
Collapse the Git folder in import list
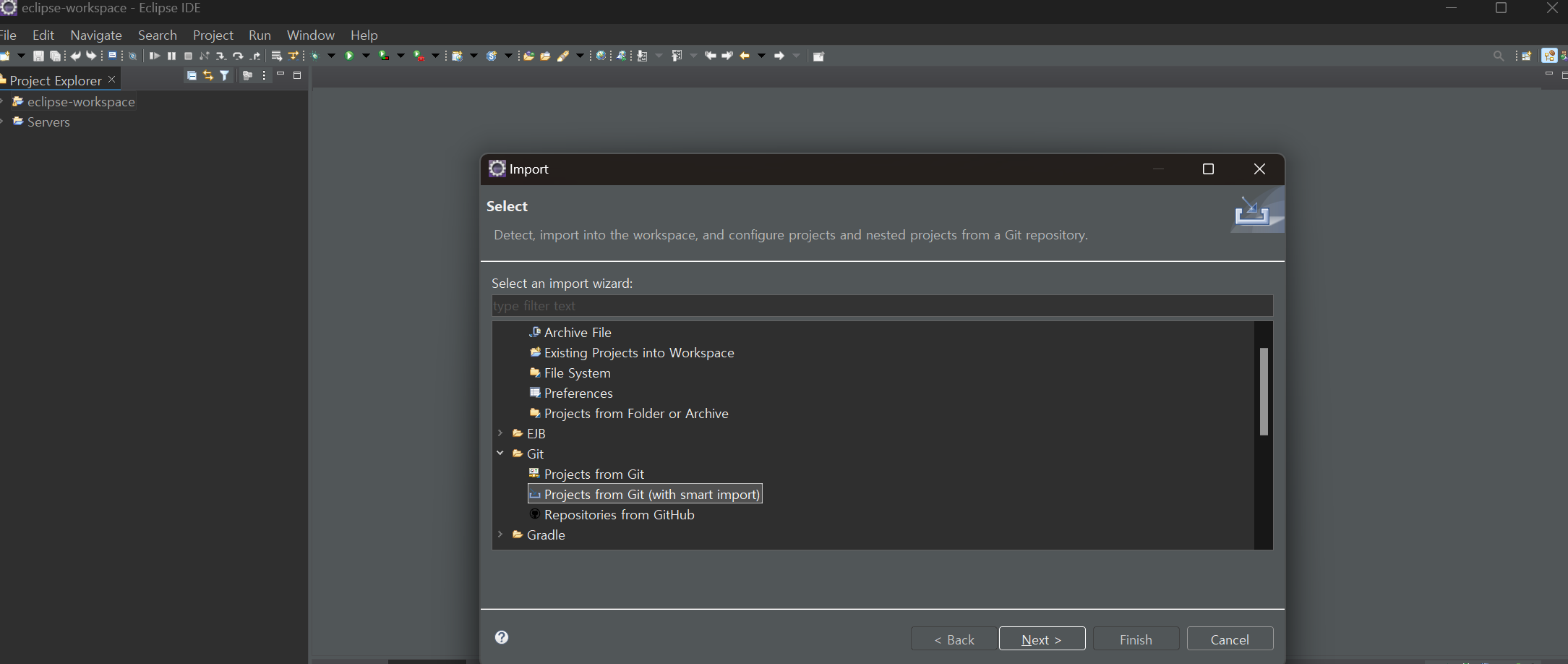500,454
